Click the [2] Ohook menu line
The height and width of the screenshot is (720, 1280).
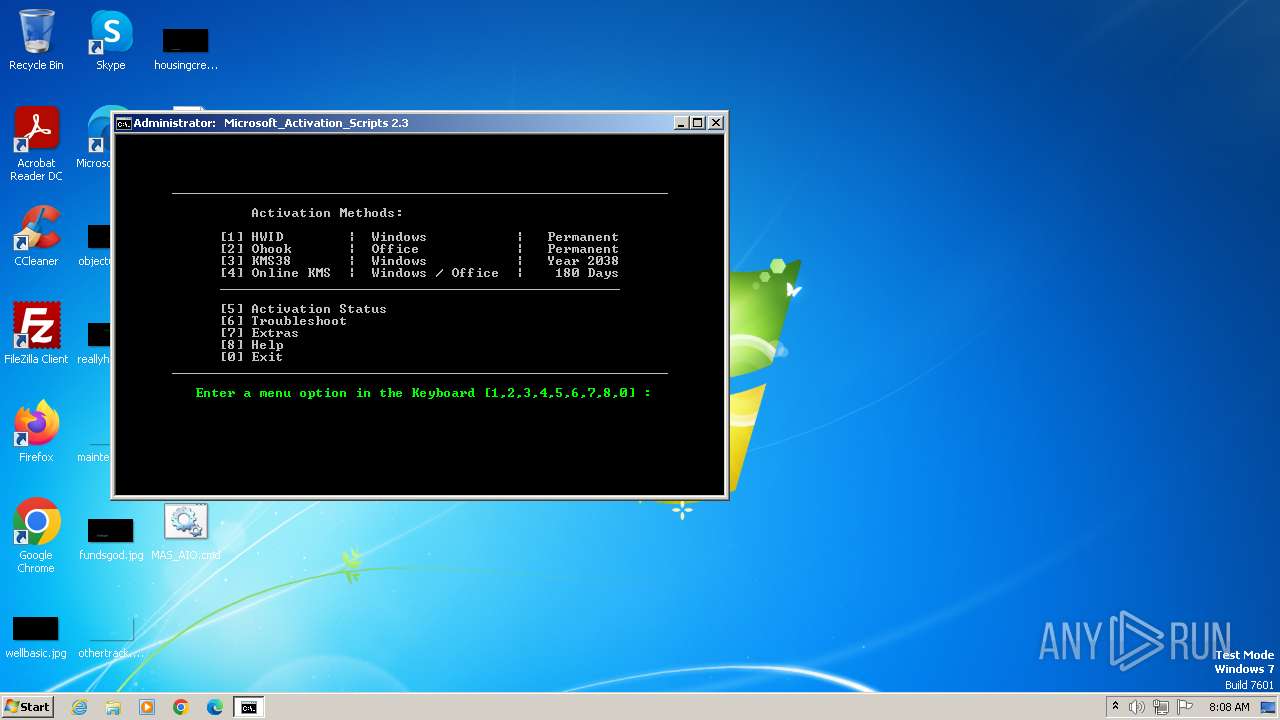point(420,249)
